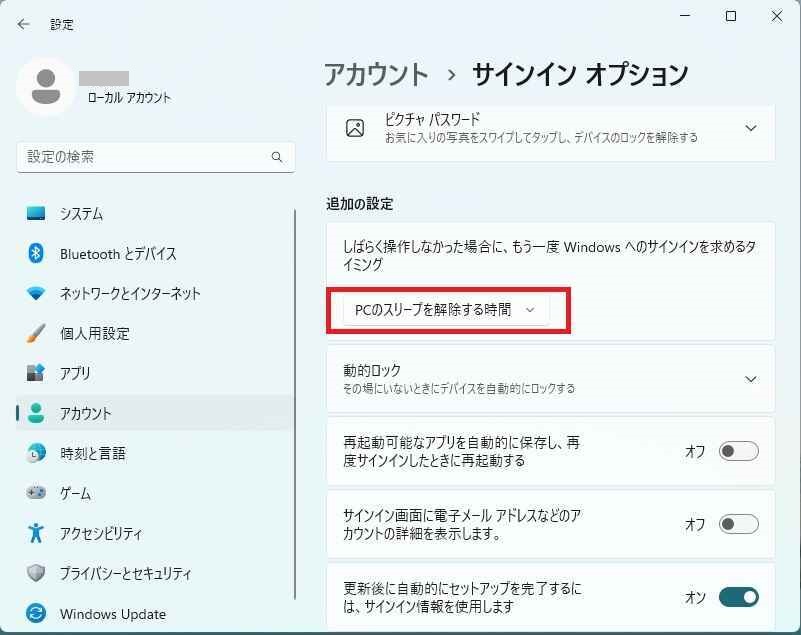Click the ゲーム controller icon

[36, 492]
